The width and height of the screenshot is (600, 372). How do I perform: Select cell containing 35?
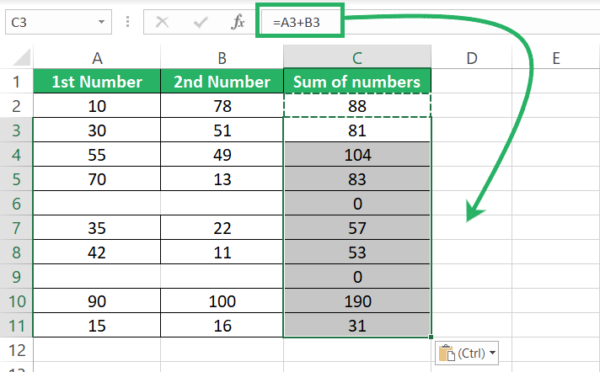point(97,228)
